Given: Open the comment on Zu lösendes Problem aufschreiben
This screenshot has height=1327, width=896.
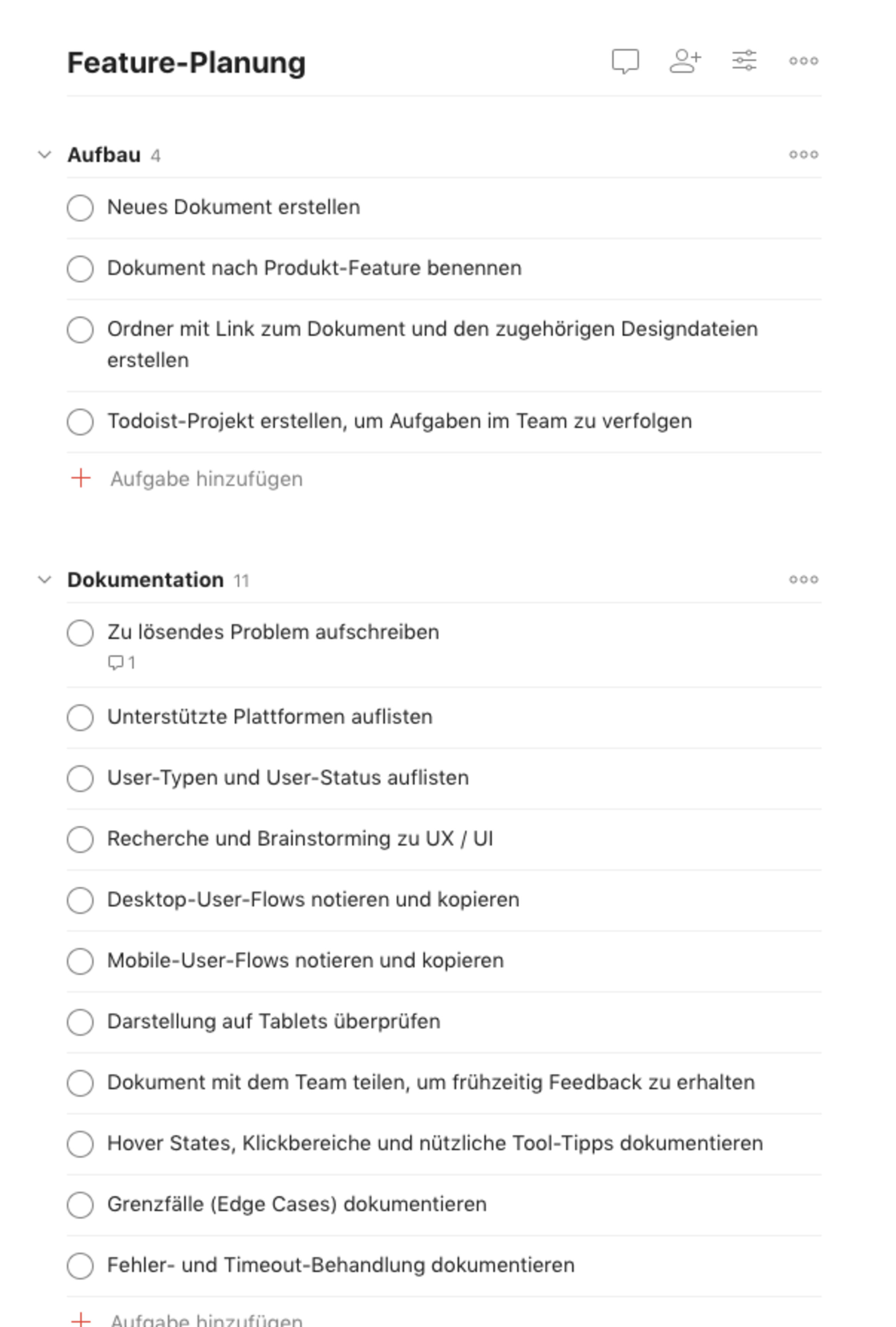Looking at the screenshot, I should click(122, 662).
